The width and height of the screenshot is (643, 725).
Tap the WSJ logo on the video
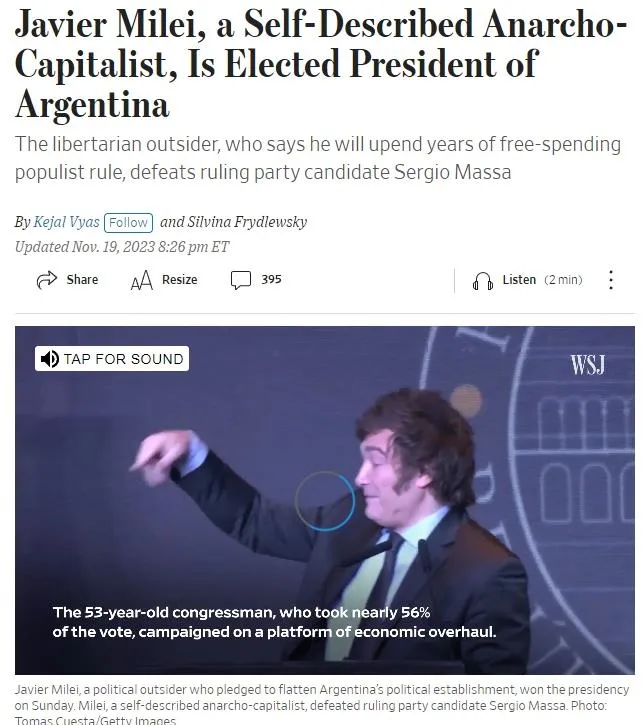[588, 365]
